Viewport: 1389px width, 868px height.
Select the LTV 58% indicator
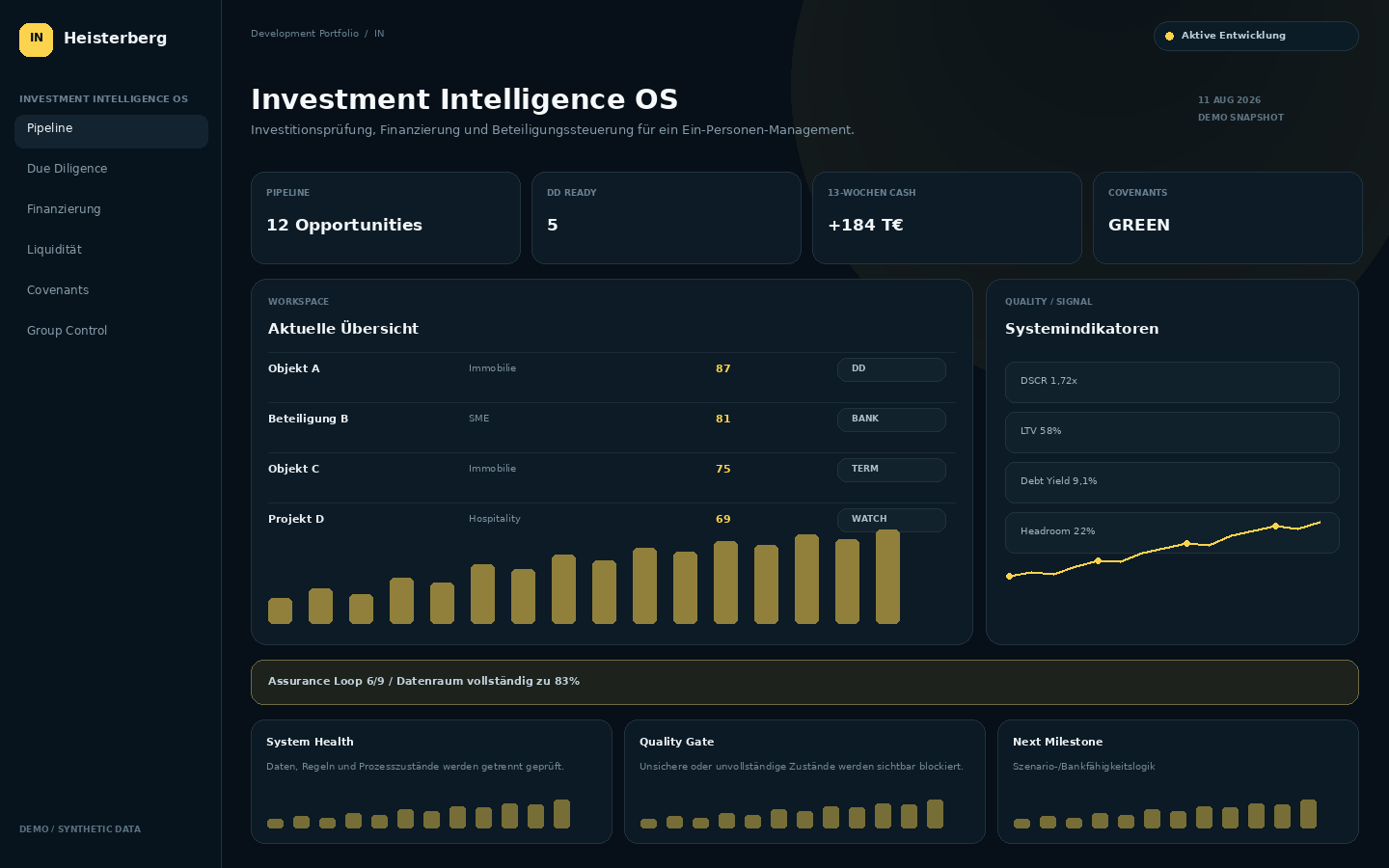tap(1172, 432)
